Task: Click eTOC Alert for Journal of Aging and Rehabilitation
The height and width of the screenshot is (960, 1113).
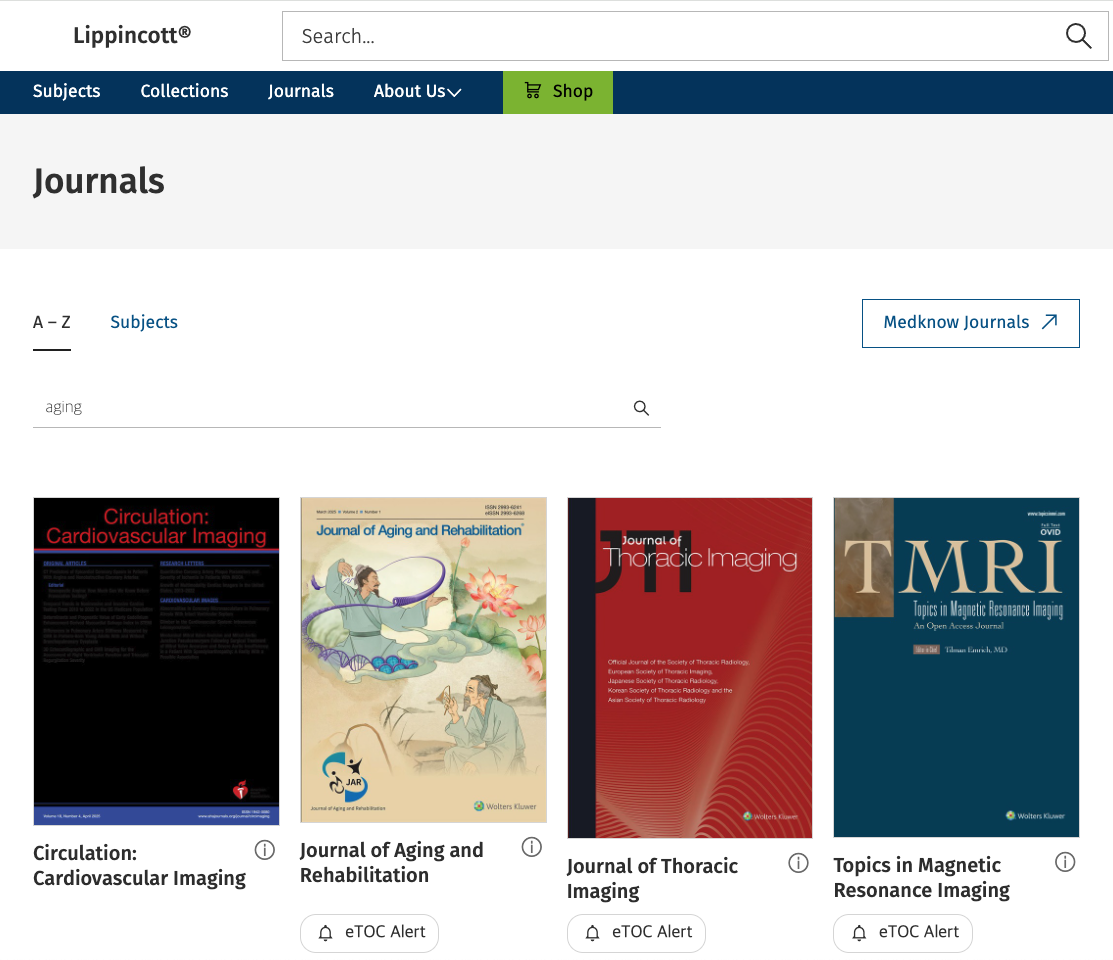Action: pyautogui.click(x=369, y=932)
